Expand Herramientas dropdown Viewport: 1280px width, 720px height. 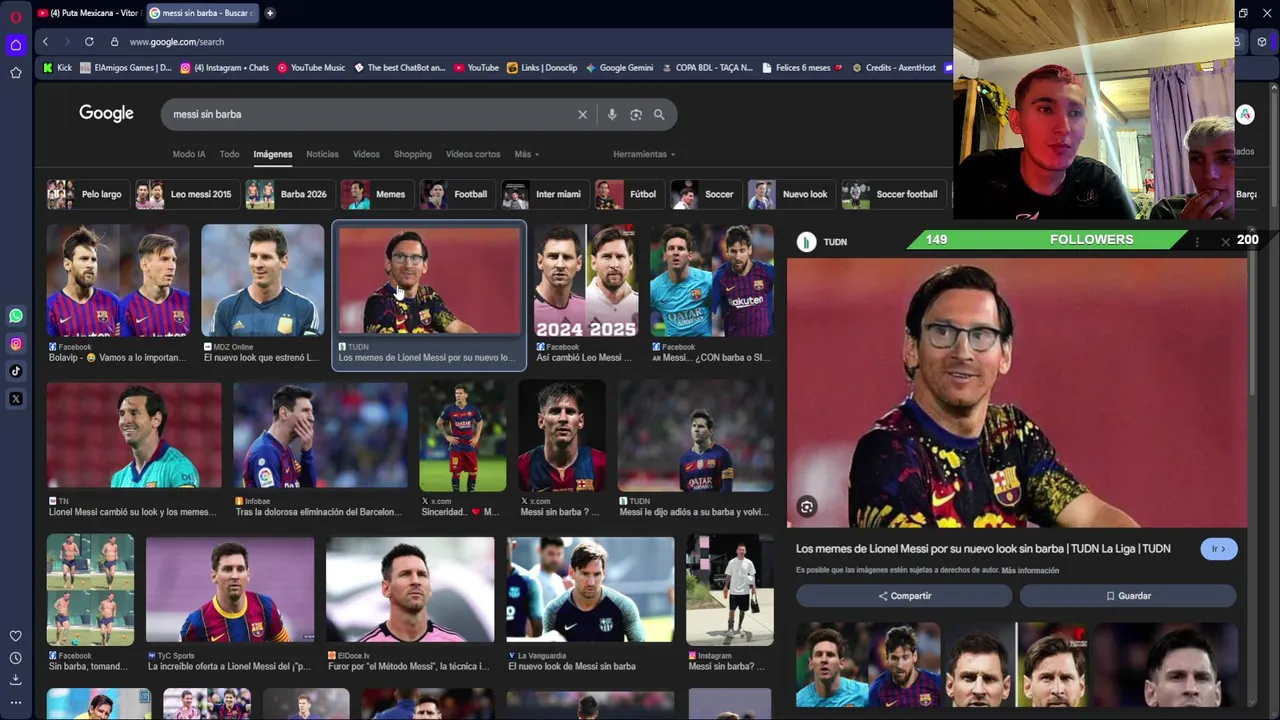(644, 154)
